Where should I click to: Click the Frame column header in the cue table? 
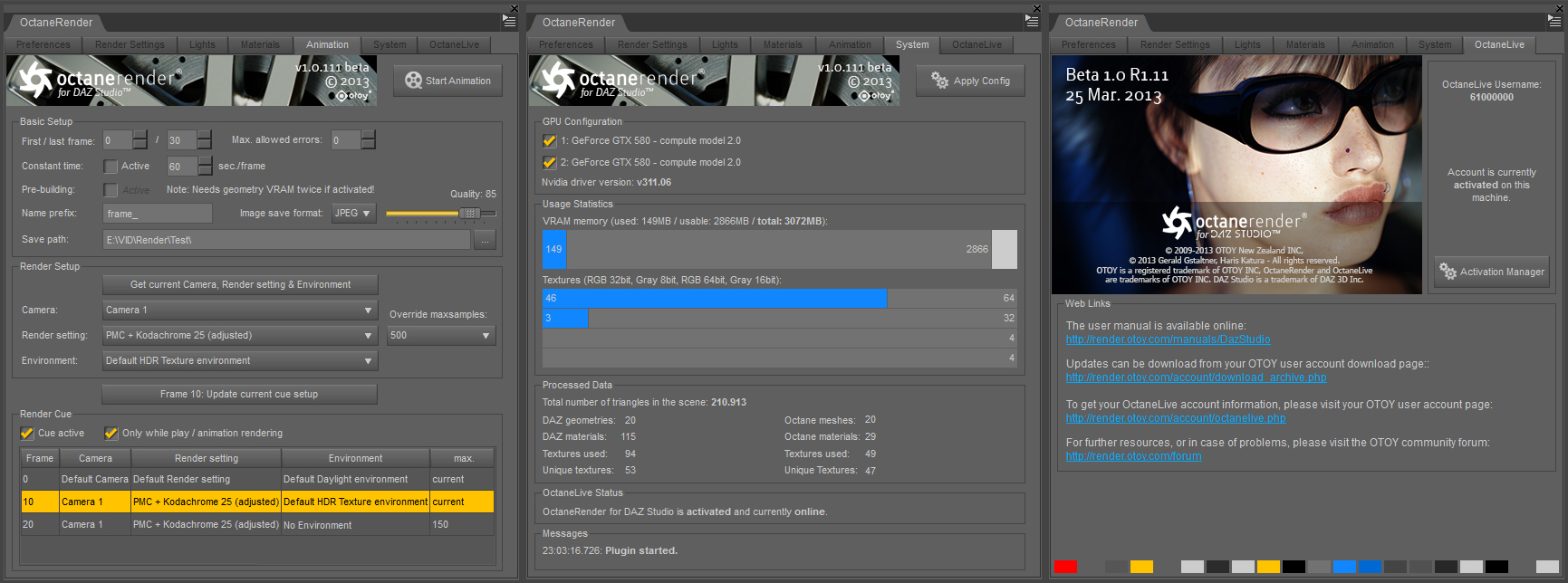point(39,458)
